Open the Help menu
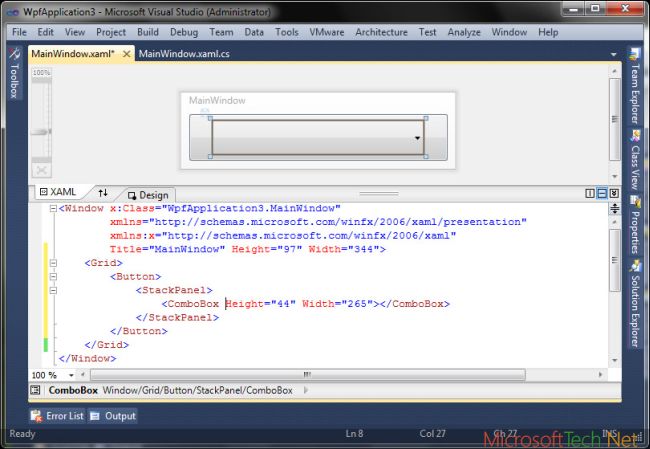This screenshot has height=449, width=650. click(548, 32)
